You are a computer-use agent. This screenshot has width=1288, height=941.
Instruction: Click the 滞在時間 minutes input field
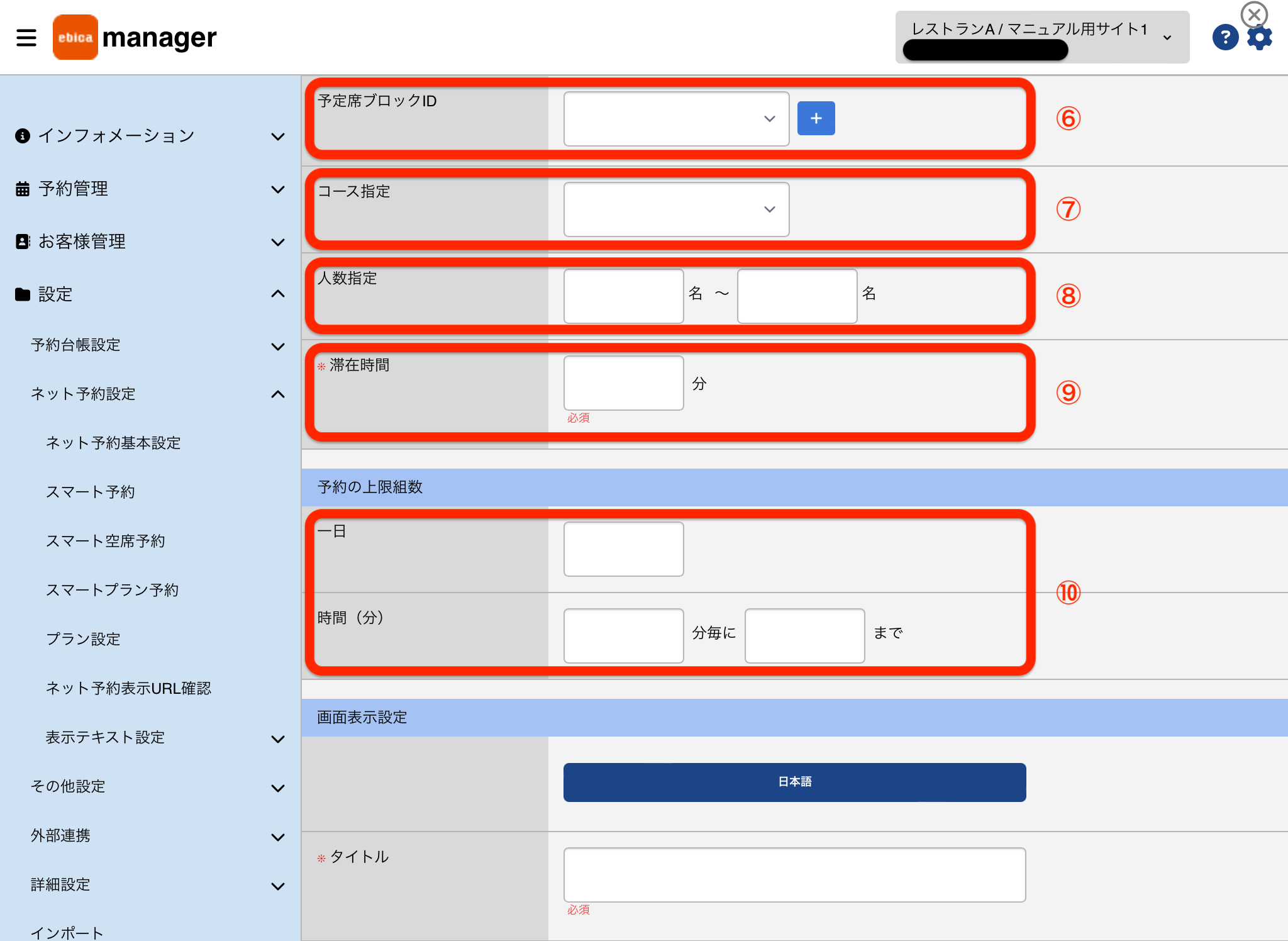pos(623,383)
